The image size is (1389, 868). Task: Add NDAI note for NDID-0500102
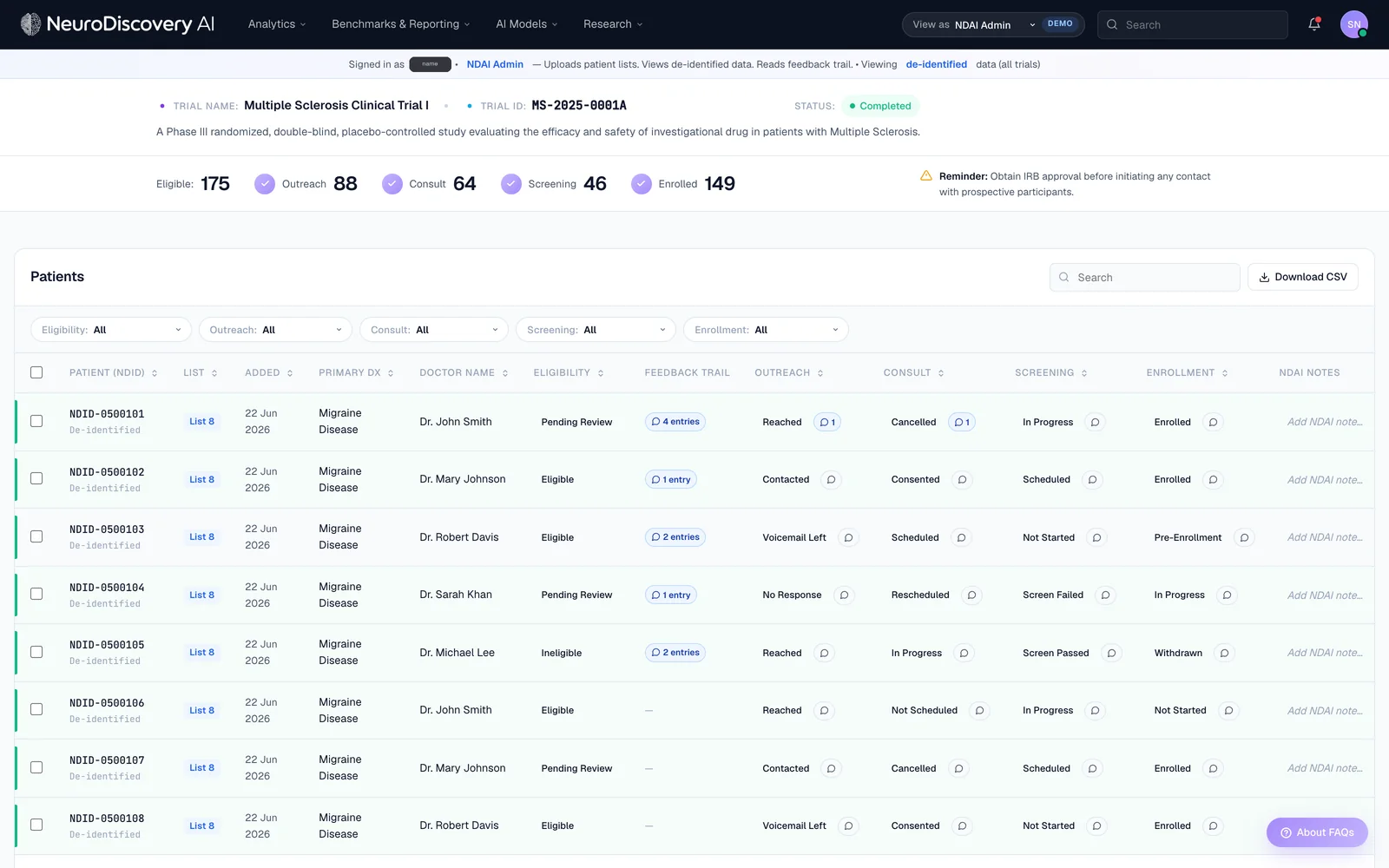pos(1324,480)
